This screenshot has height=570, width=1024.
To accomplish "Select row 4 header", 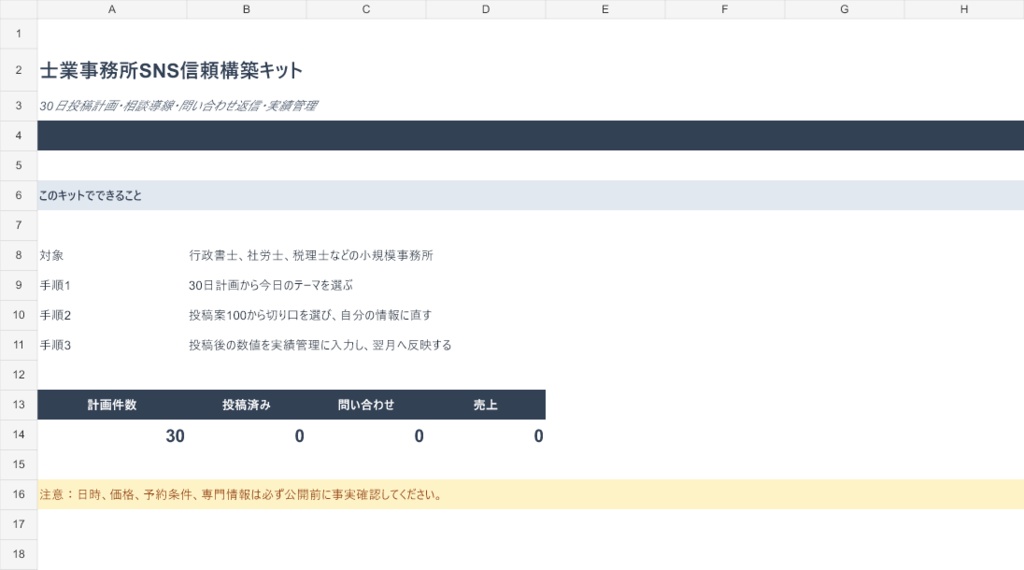I will pyautogui.click(x=18, y=135).
